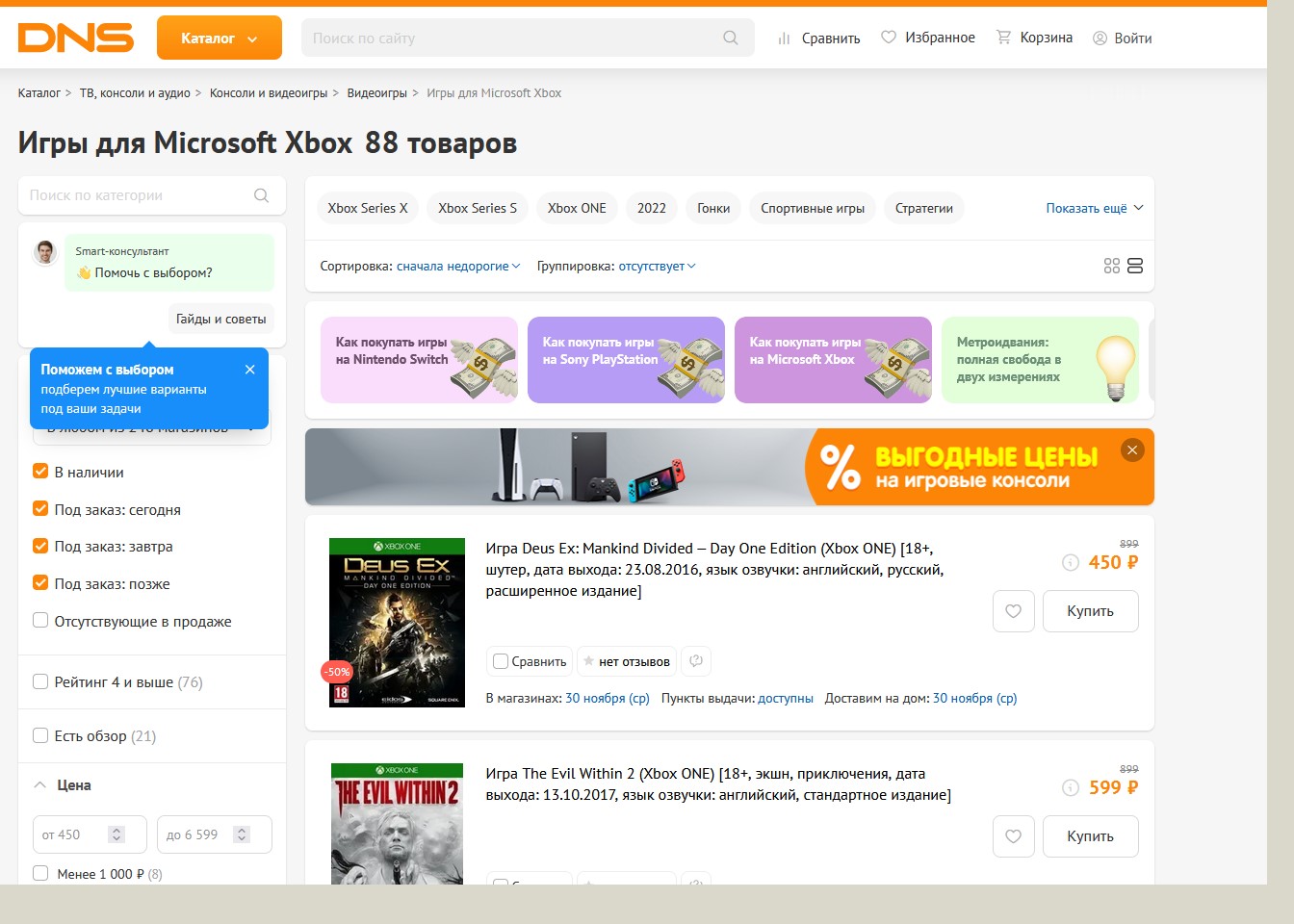This screenshot has width=1294, height=924.
Task: Enable the Есть обзор filter
Action: click(x=40, y=735)
